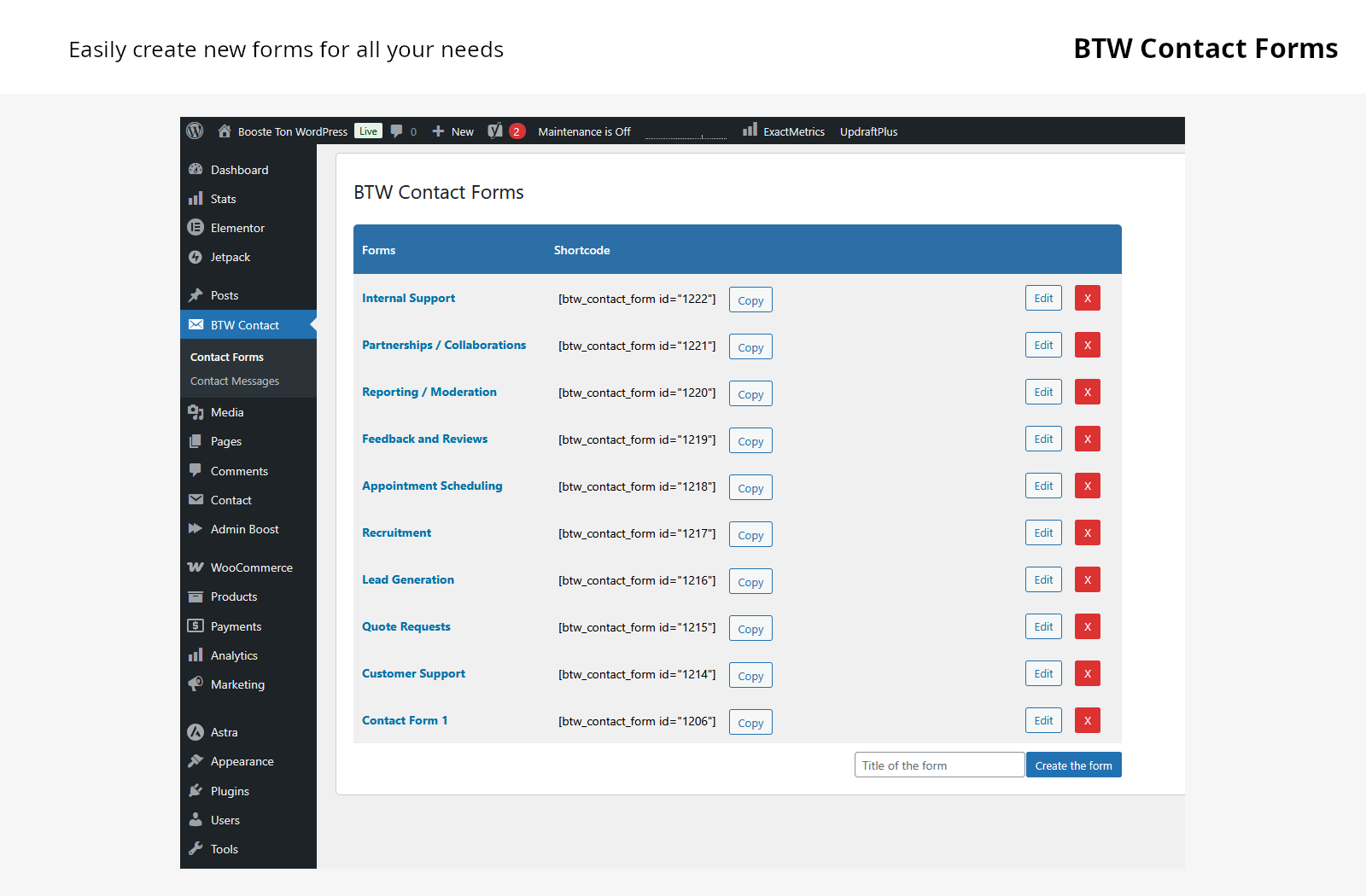Click the Marketing megaphone icon
Screen dimensions: 1366x896
196,684
